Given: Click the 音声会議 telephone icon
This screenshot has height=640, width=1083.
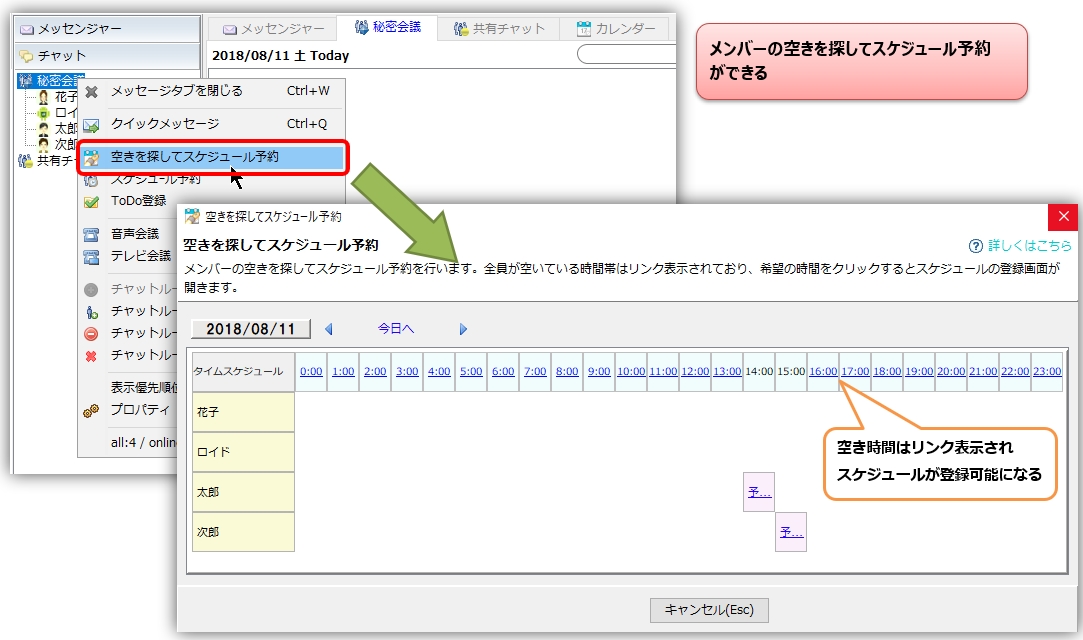Looking at the screenshot, I should click(x=91, y=234).
